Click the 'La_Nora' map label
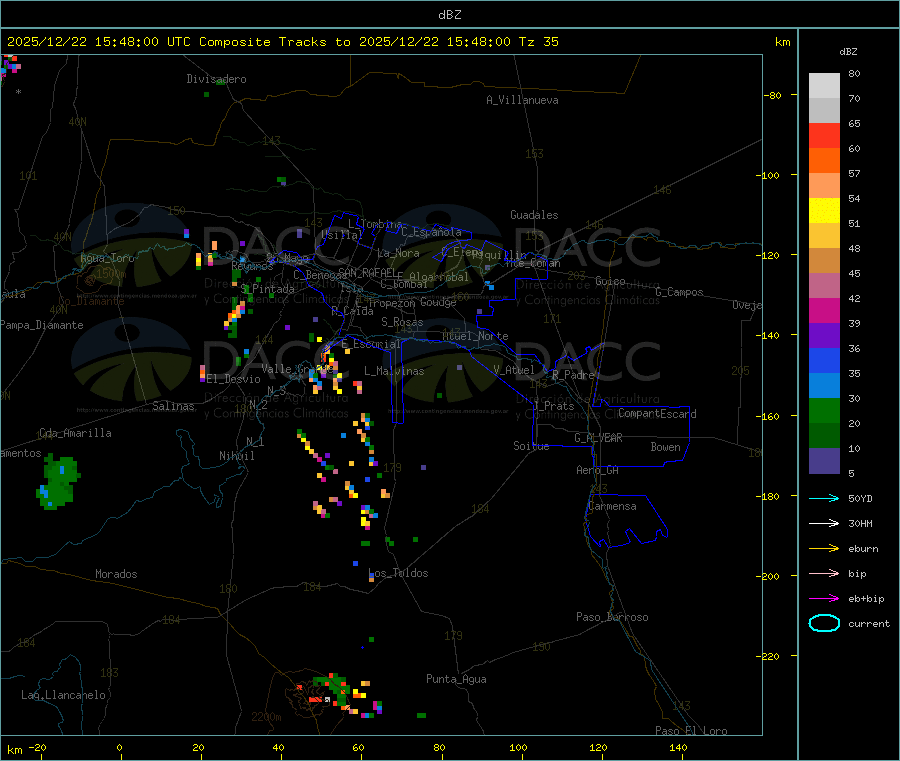 coord(398,253)
